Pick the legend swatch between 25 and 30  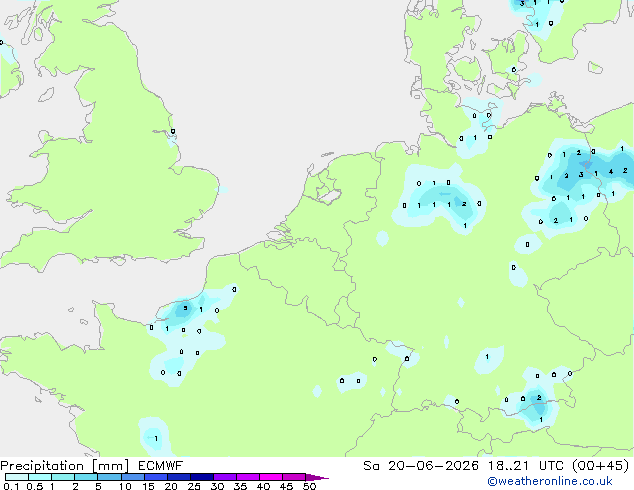202,477
